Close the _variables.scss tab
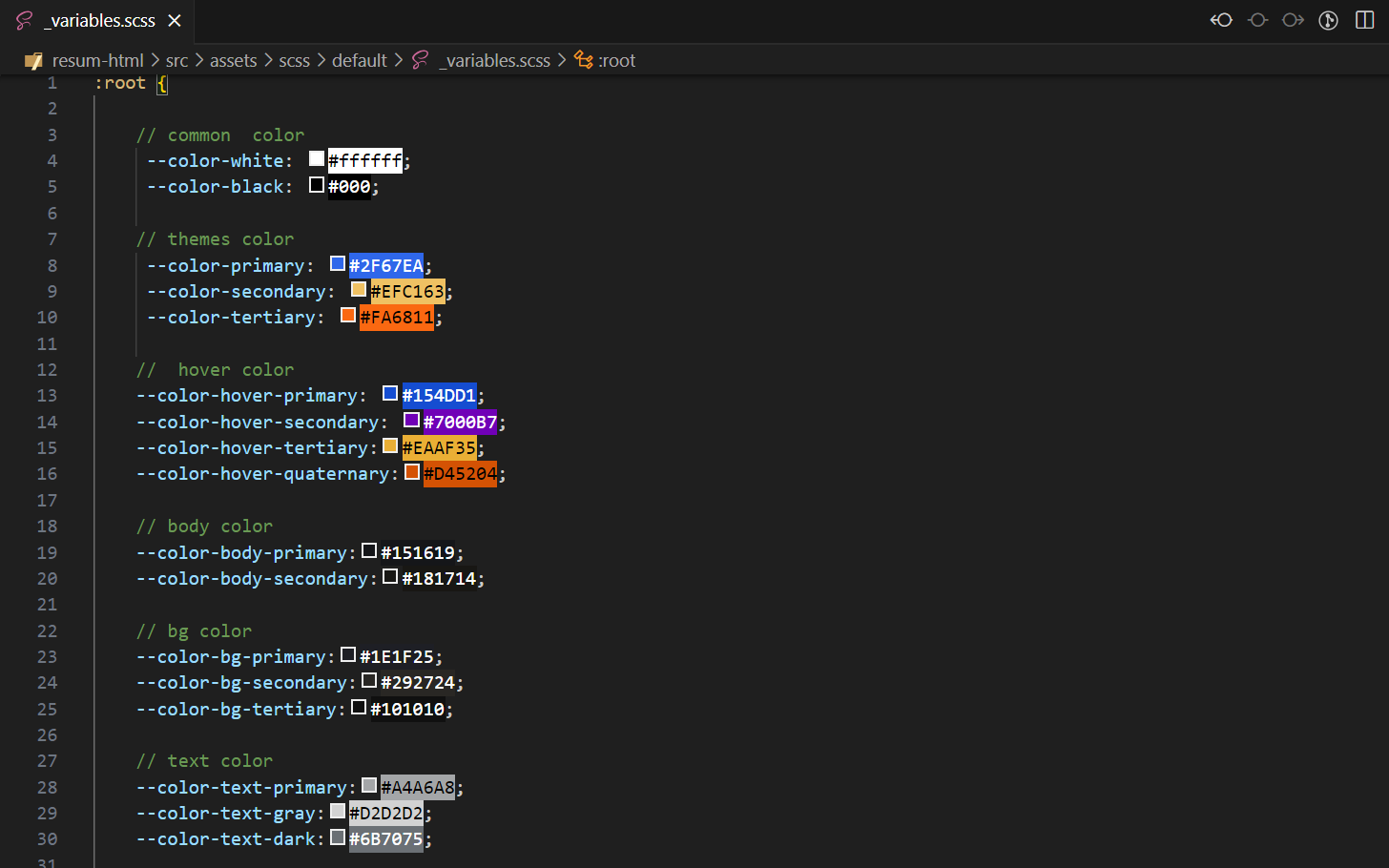Image resolution: width=1389 pixels, height=868 pixels. pos(175,20)
